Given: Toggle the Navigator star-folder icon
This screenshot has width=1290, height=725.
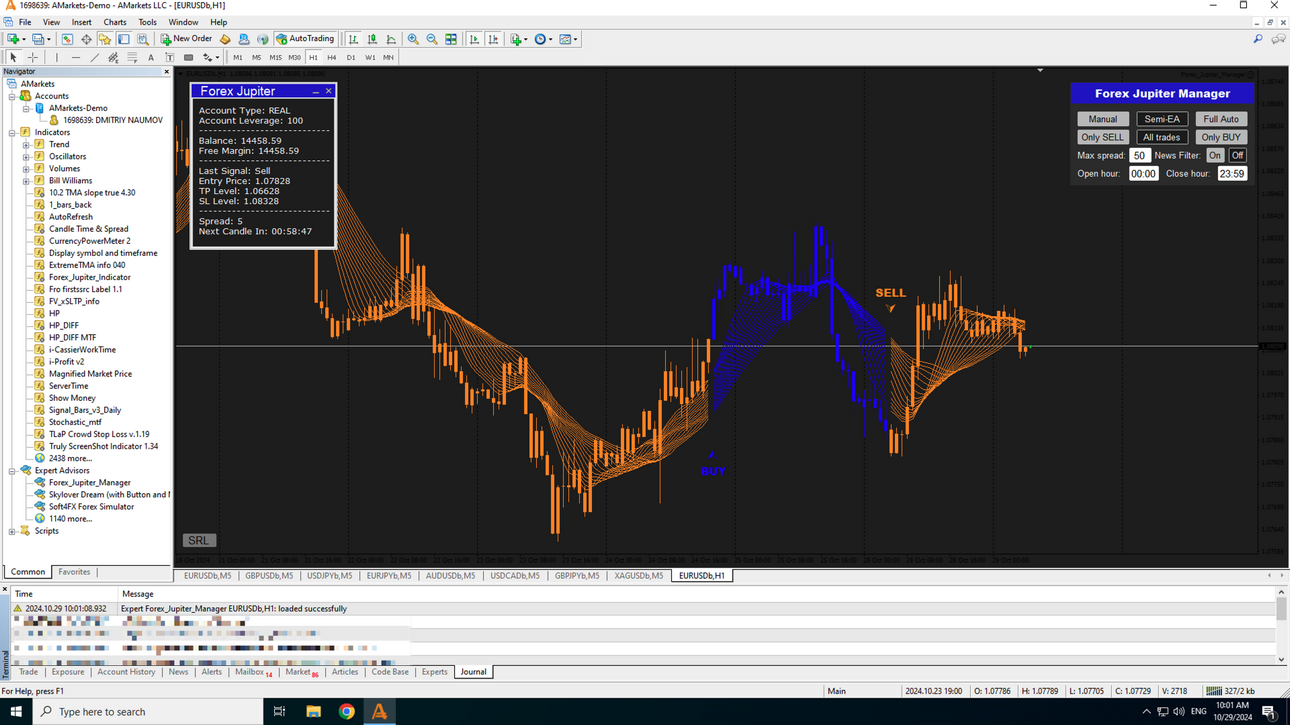Looking at the screenshot, I should click(105, 39).
